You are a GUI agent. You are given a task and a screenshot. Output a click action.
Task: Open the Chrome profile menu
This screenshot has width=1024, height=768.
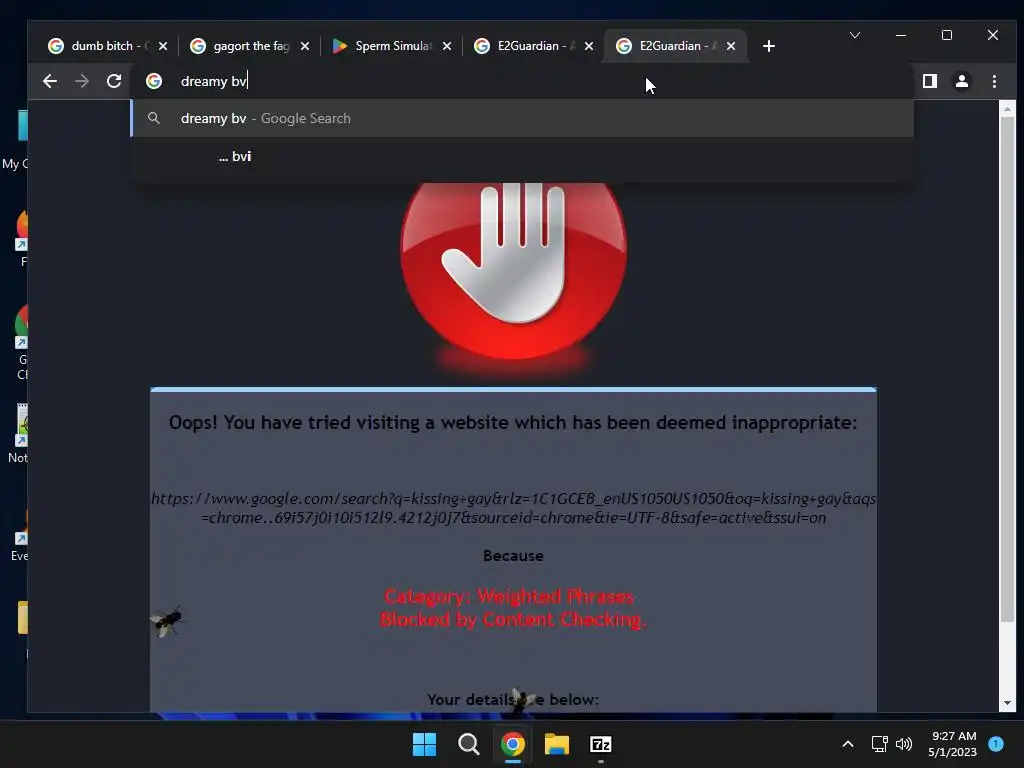(x=962, y=81)
